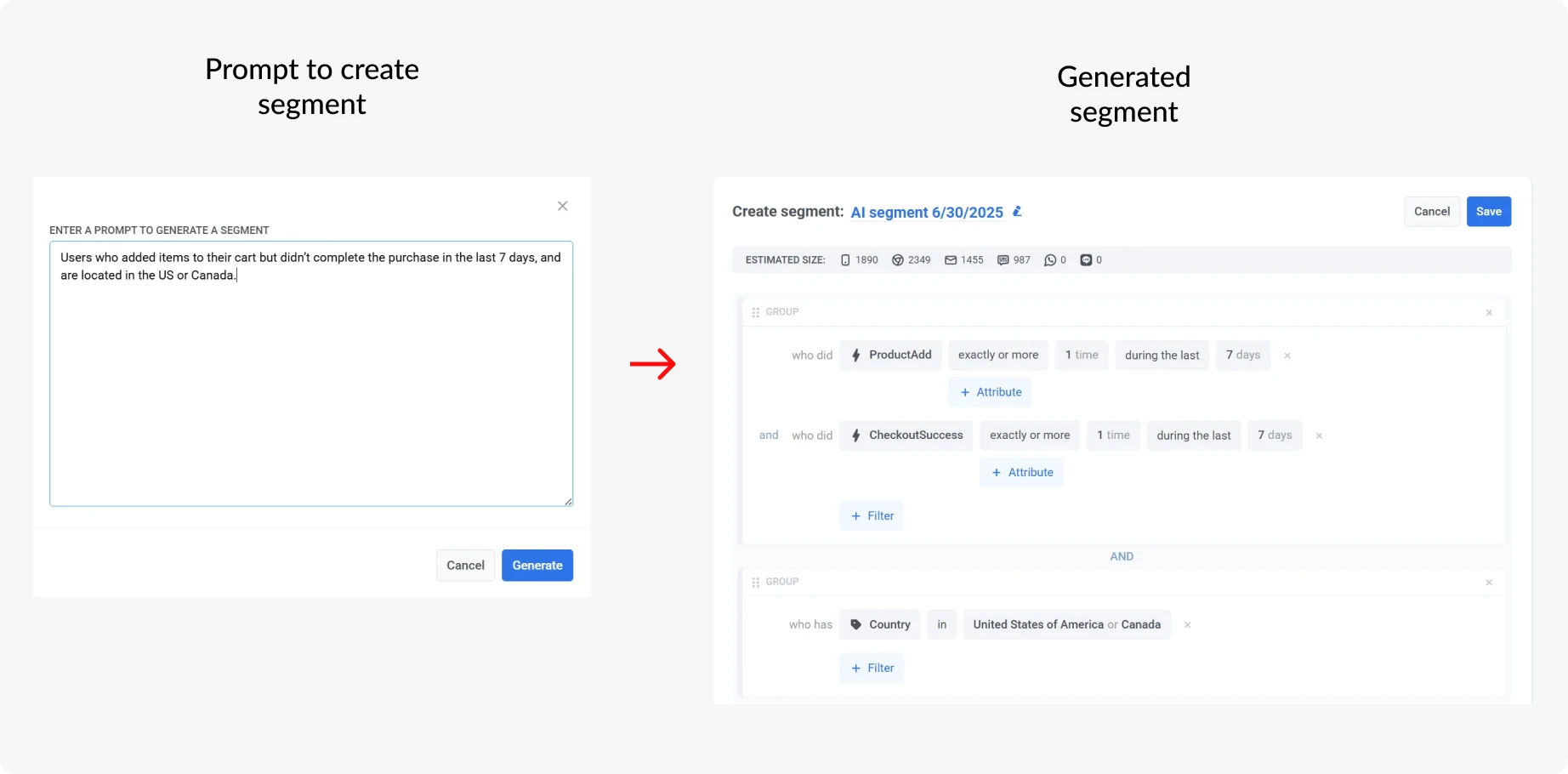Click the mobile push icon showing 1890
1568x774 pixels.
[x=844, y=259]
